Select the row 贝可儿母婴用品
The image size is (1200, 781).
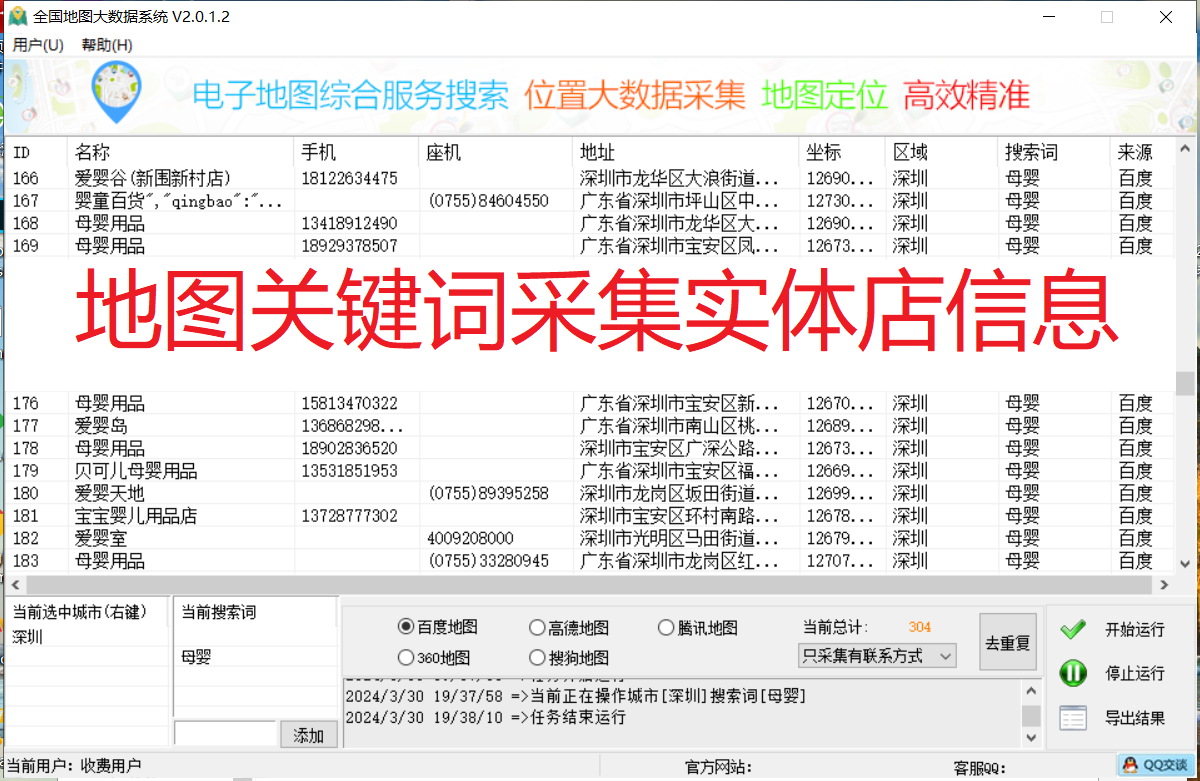point(590,471)
